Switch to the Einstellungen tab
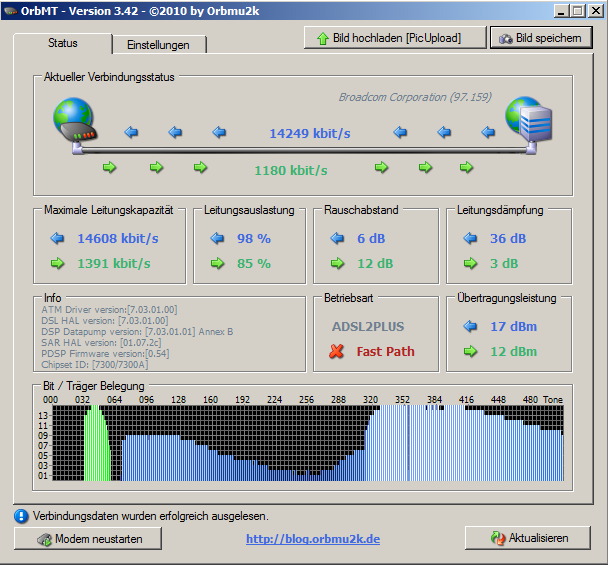 click(x=159, y=45)
